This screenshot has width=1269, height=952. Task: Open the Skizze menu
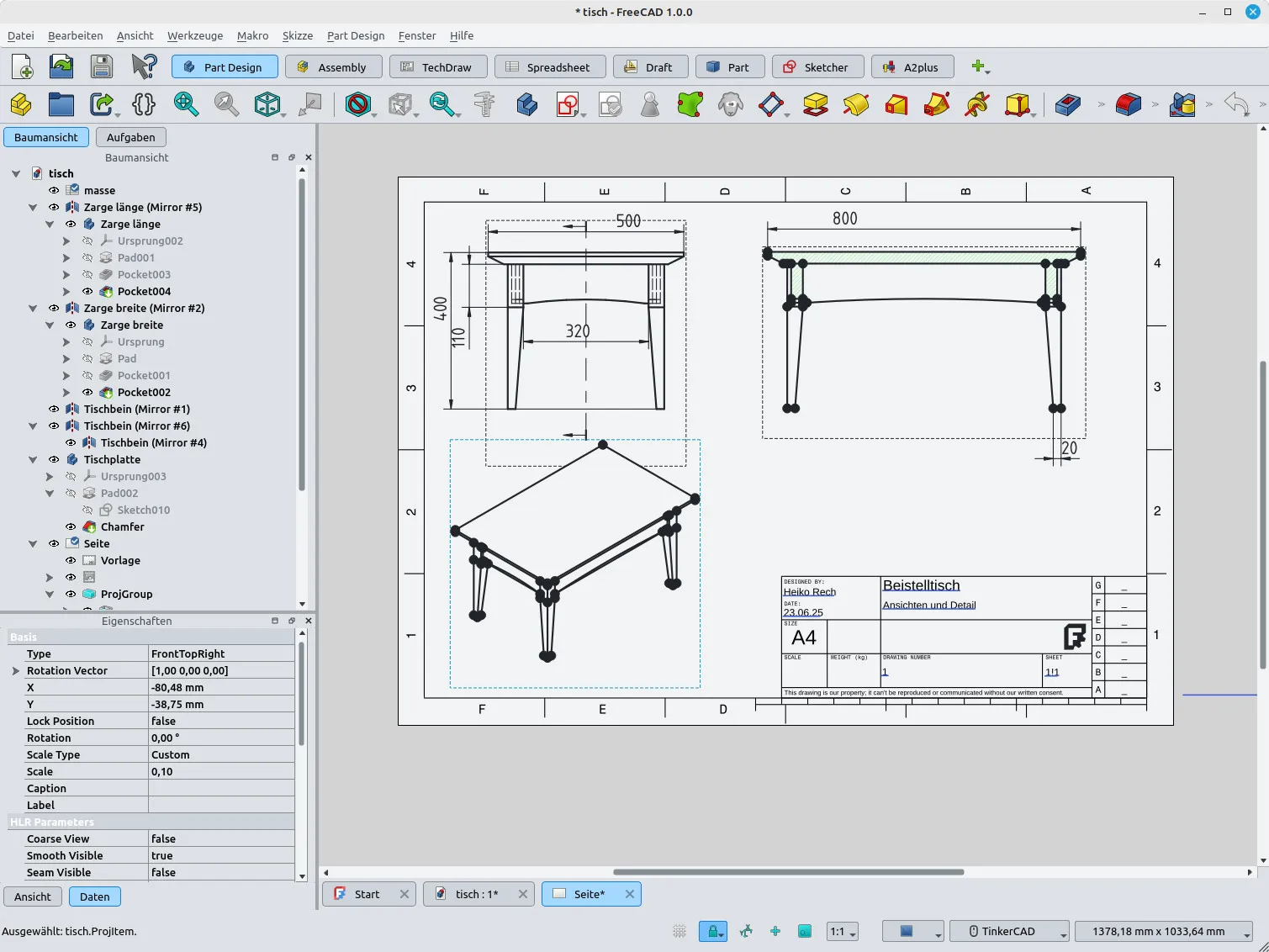[x=298, y=35]
